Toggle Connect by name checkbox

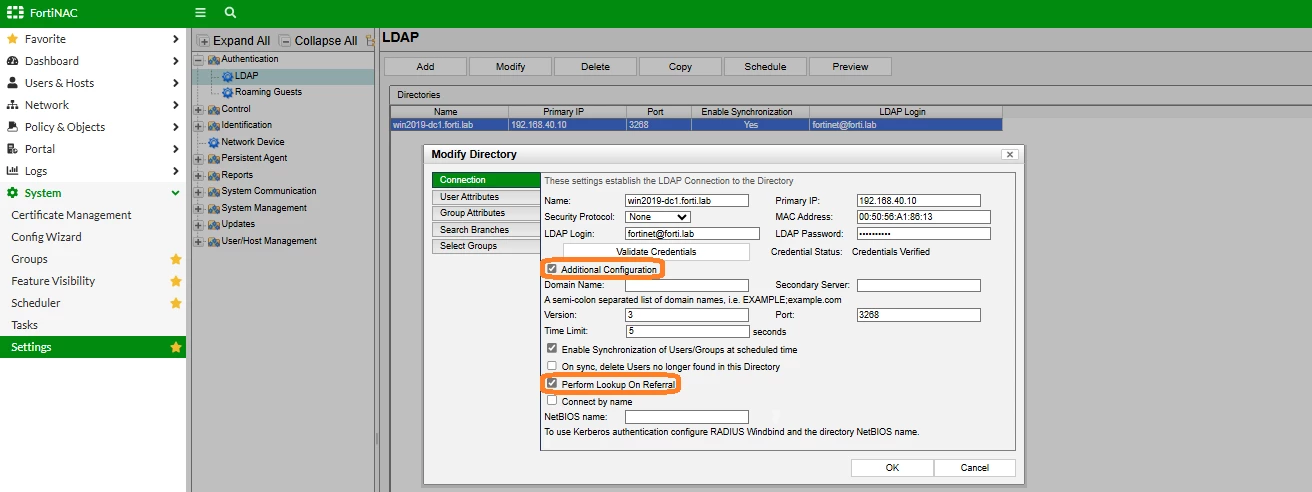552,401
